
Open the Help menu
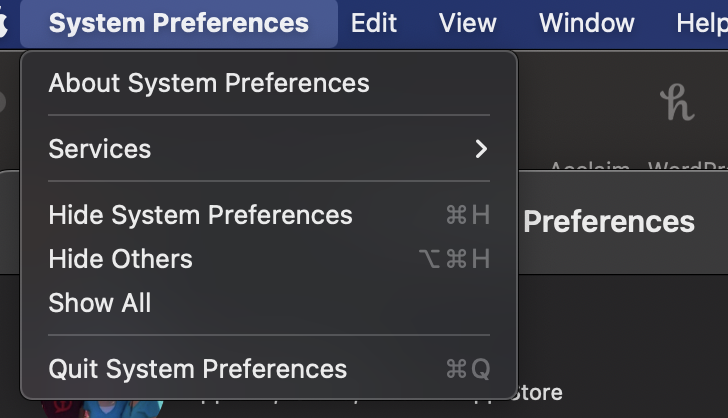tap(700, 23)
